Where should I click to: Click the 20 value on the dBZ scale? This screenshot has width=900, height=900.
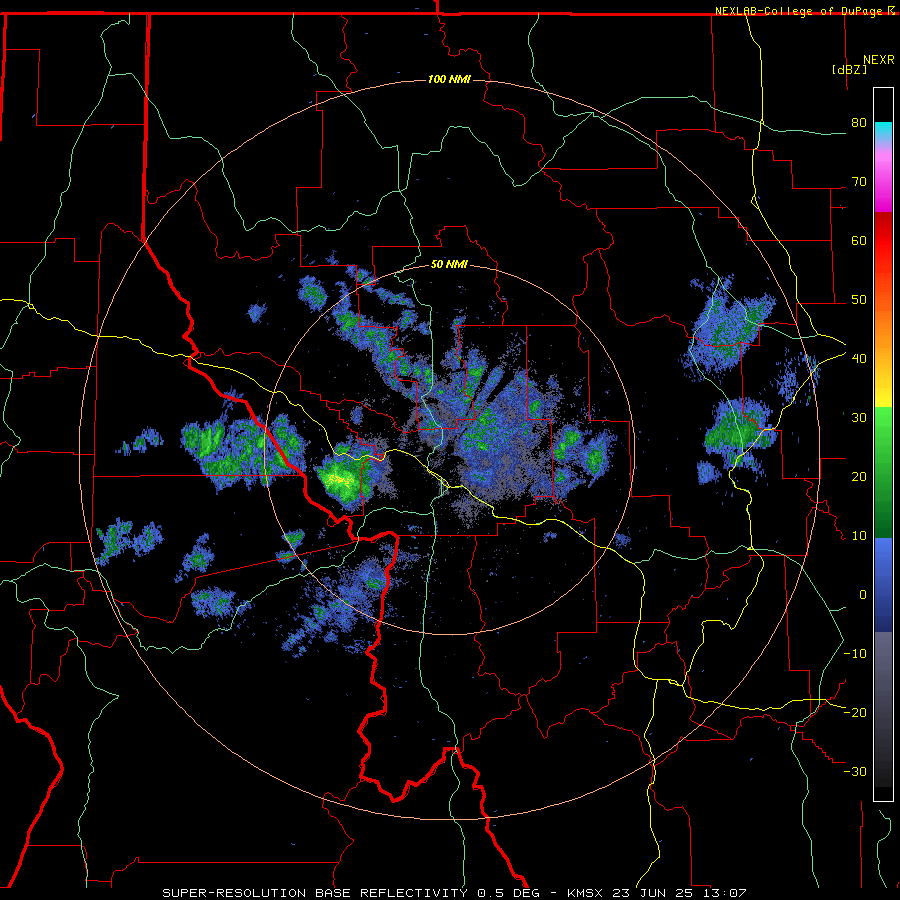pyautogui.click(x=859, y=476)
